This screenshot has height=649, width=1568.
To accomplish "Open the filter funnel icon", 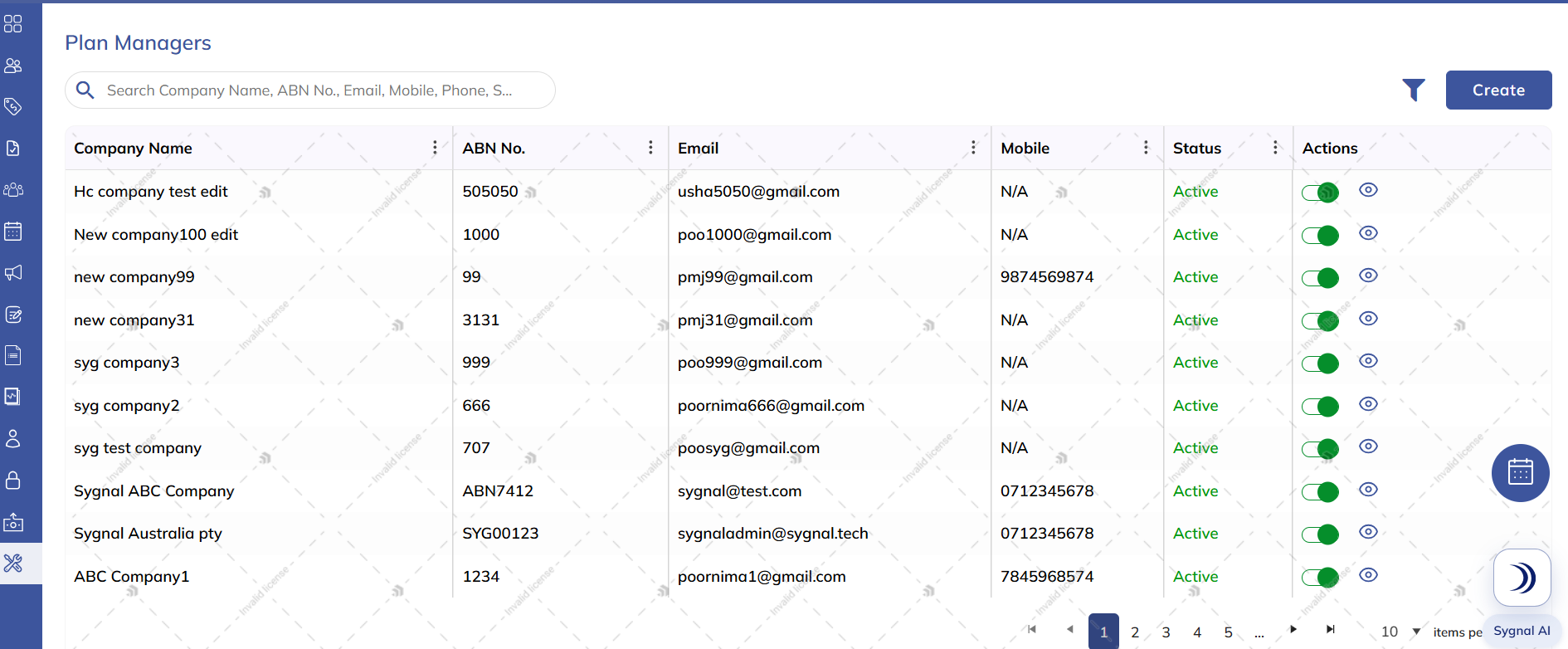I will coord(1414,90).
